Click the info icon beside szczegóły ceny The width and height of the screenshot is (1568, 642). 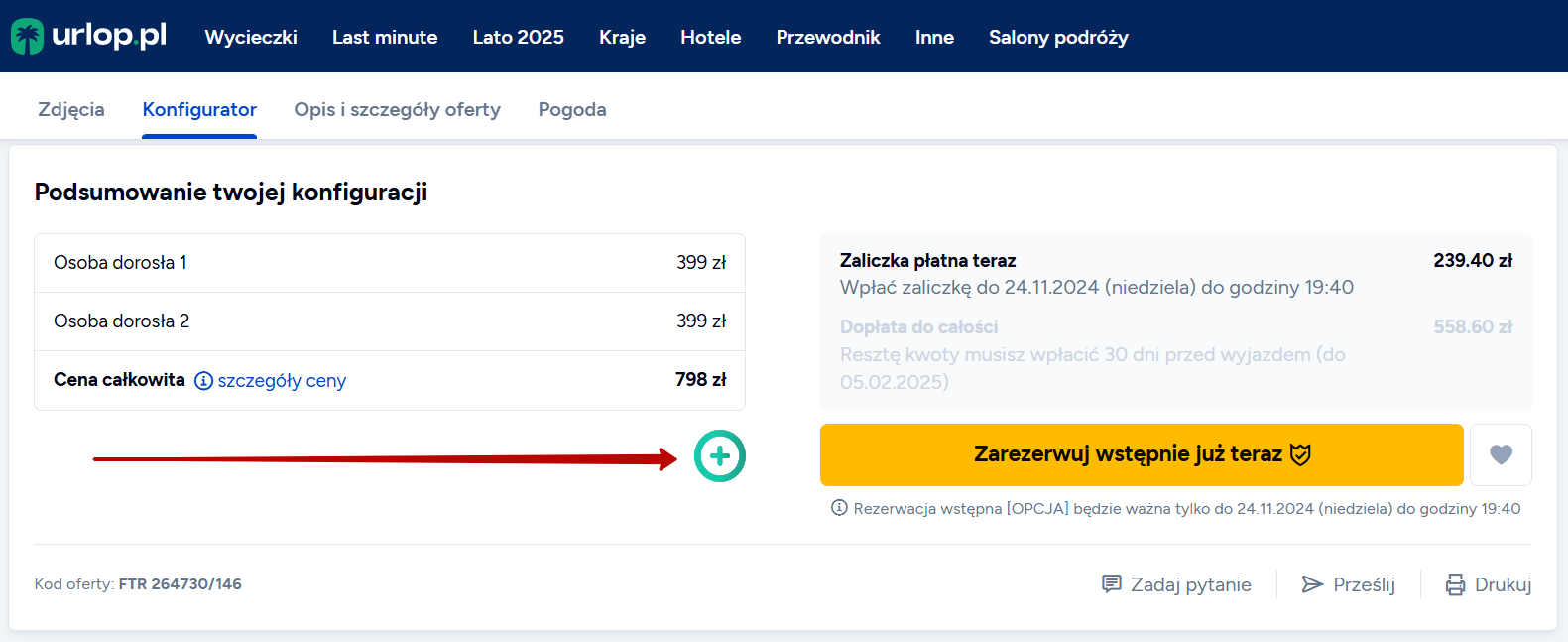203,381
